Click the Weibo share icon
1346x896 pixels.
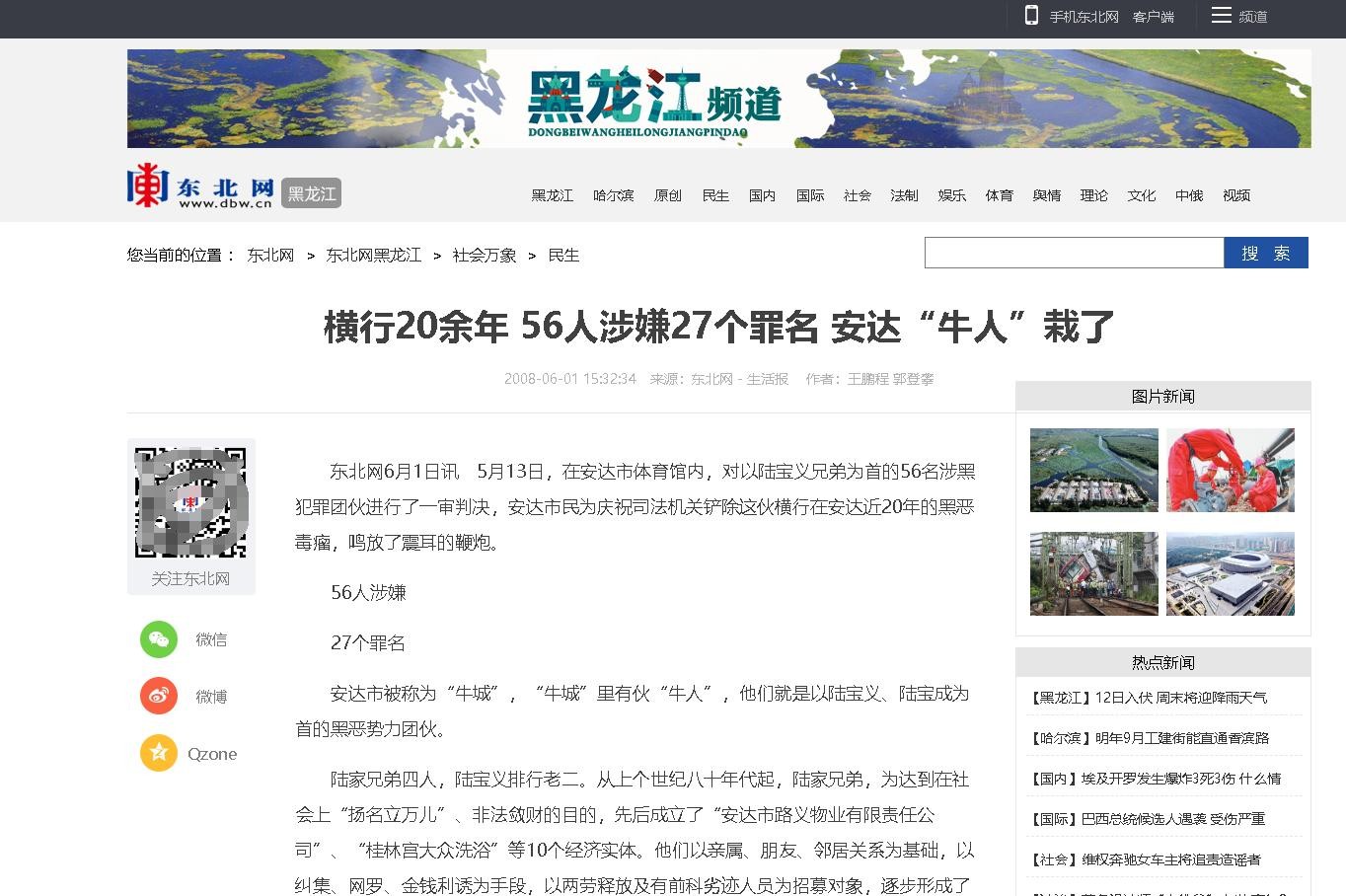[159, 696]
